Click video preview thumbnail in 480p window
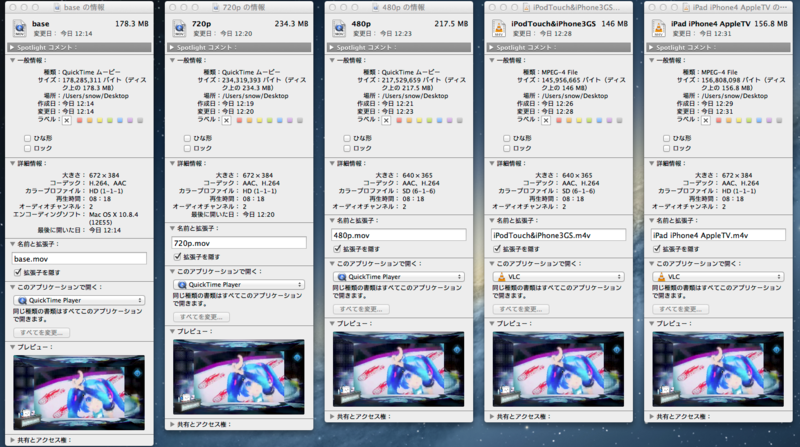This screenshot has height=447, width=800. point(398,369)
